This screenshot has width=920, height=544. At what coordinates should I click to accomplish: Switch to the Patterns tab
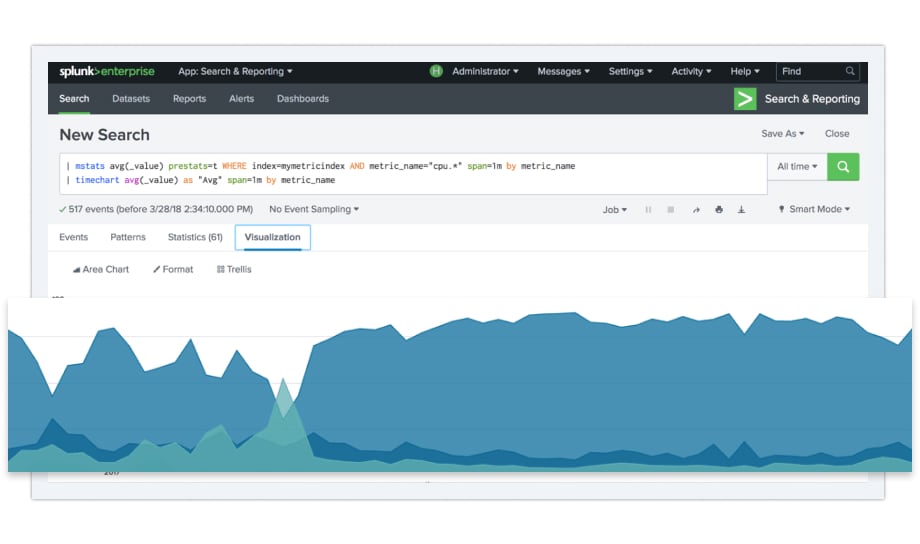pyautogui.click(x=128, y=238)
